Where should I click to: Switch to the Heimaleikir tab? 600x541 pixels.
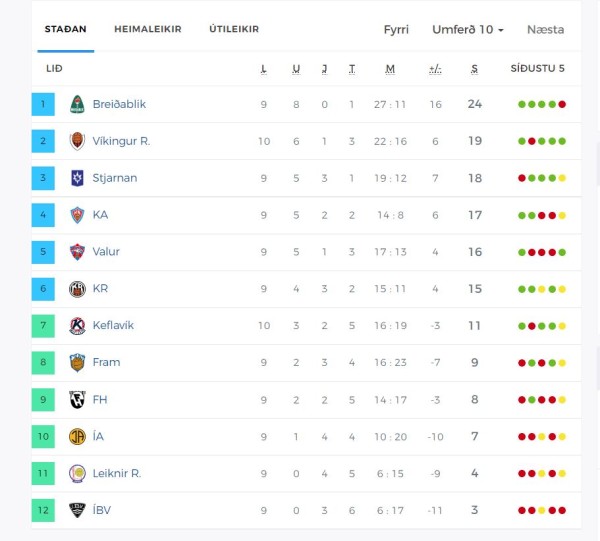tap(148, 29)
